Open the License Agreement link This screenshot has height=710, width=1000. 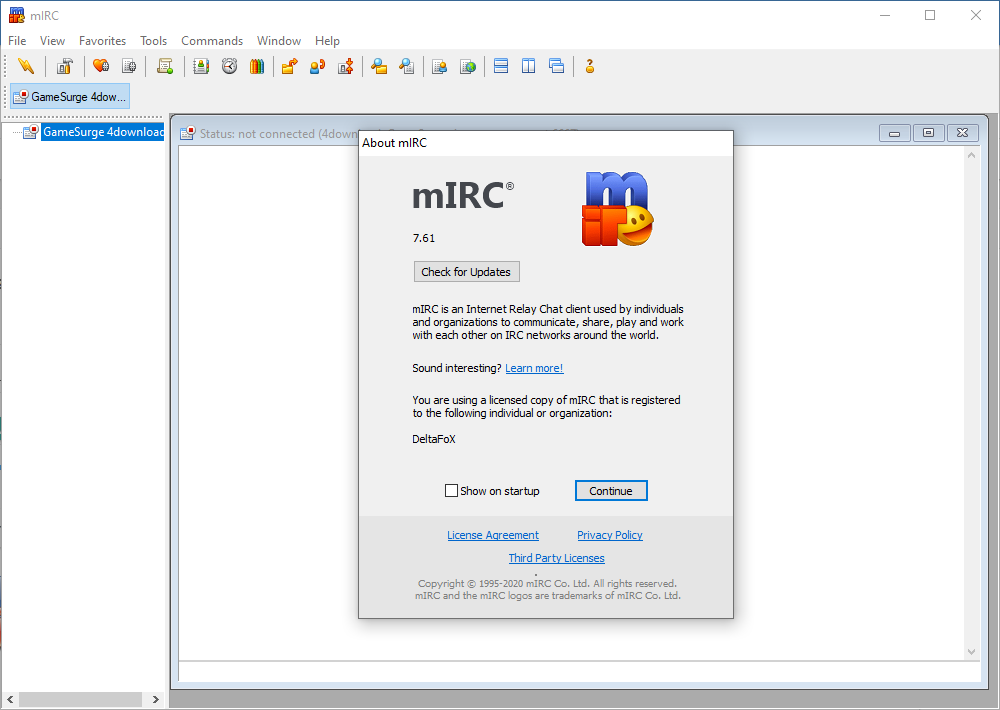pyautogui.click(x=493, y=535)
